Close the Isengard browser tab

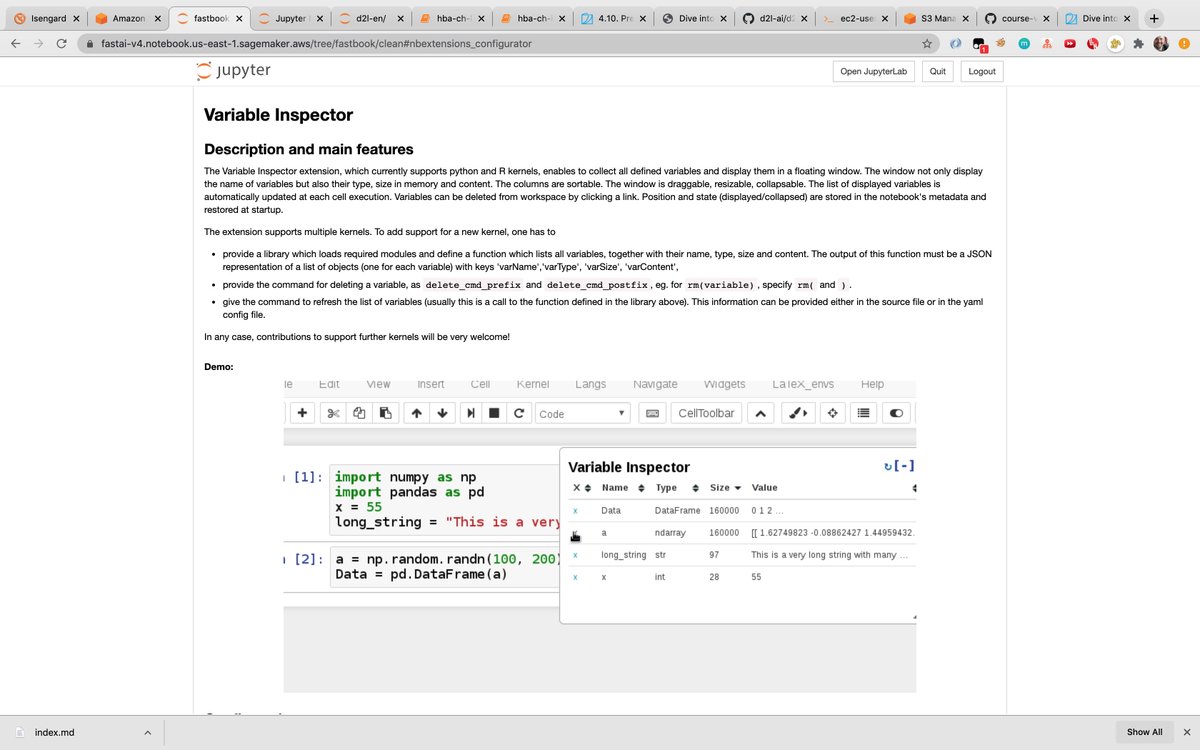(x=76, y=18)
